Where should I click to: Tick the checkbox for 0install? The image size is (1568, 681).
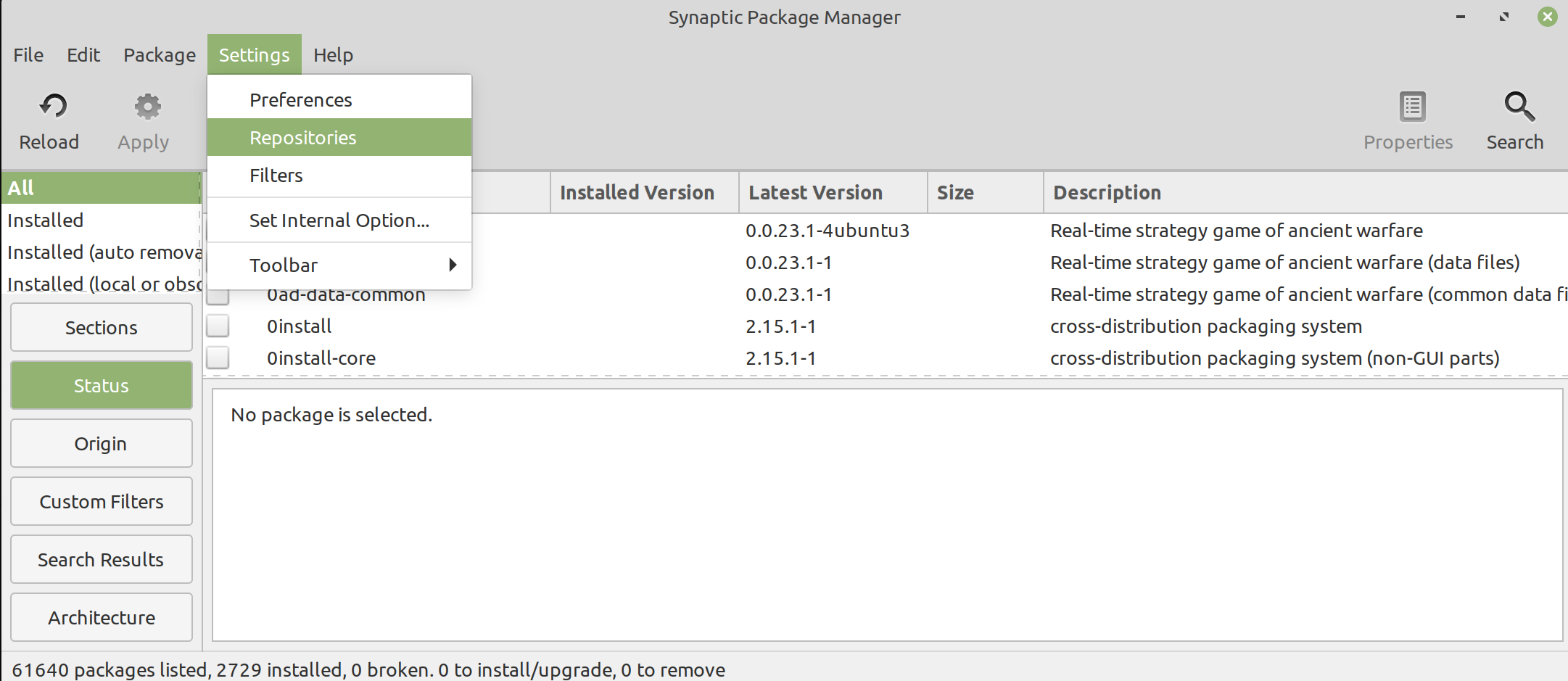[x=218, y=326]
